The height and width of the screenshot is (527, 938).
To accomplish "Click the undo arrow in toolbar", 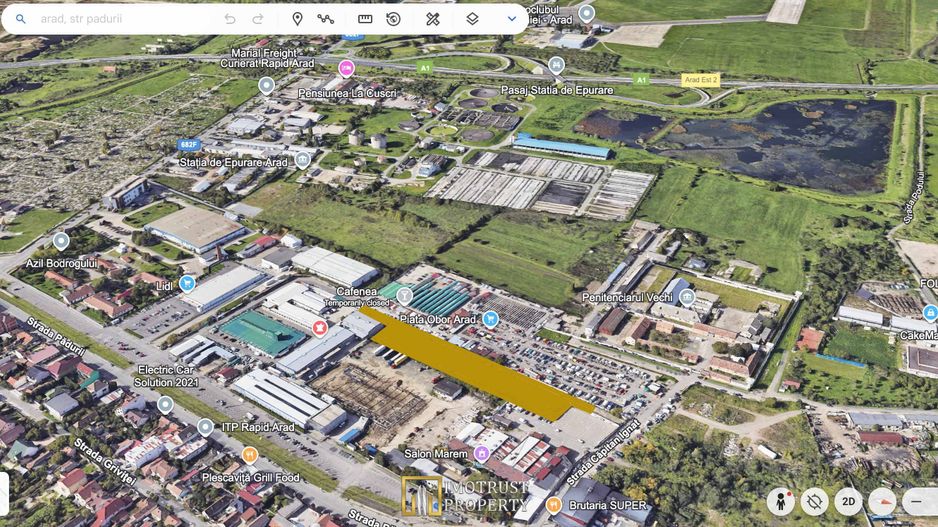I will (230, 19).
